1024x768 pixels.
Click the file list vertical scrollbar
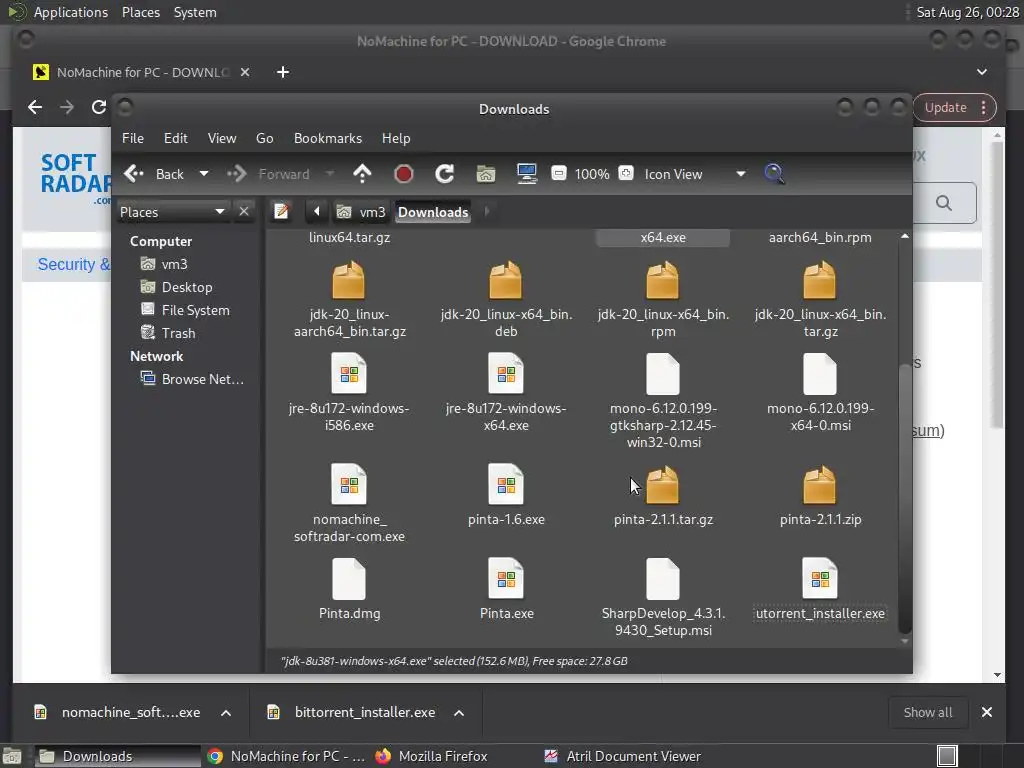tap(904, 498)
